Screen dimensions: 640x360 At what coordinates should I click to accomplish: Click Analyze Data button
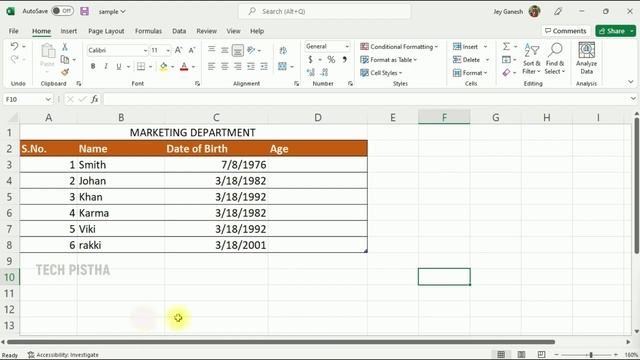587,58
